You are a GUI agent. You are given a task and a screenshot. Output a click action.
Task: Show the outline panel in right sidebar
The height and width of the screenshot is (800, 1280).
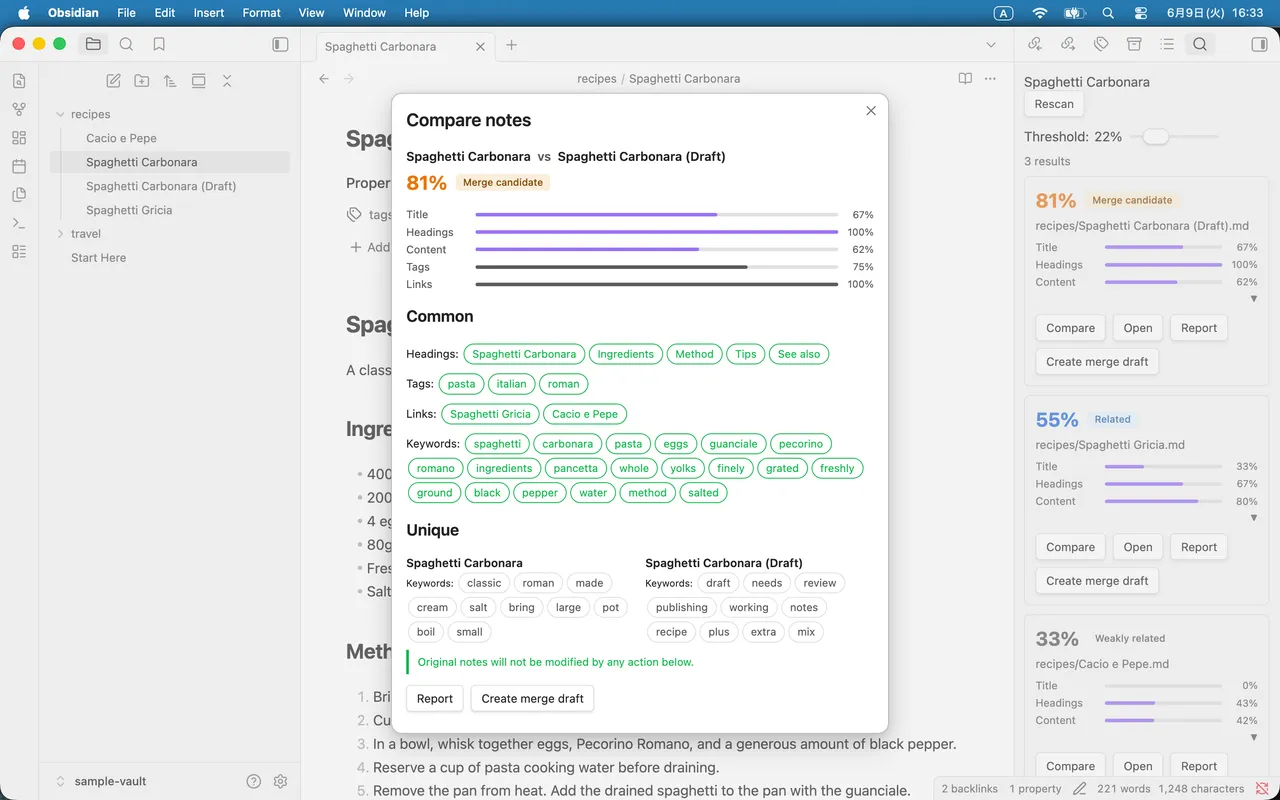pyautogui.click(x=1167, y=44)
